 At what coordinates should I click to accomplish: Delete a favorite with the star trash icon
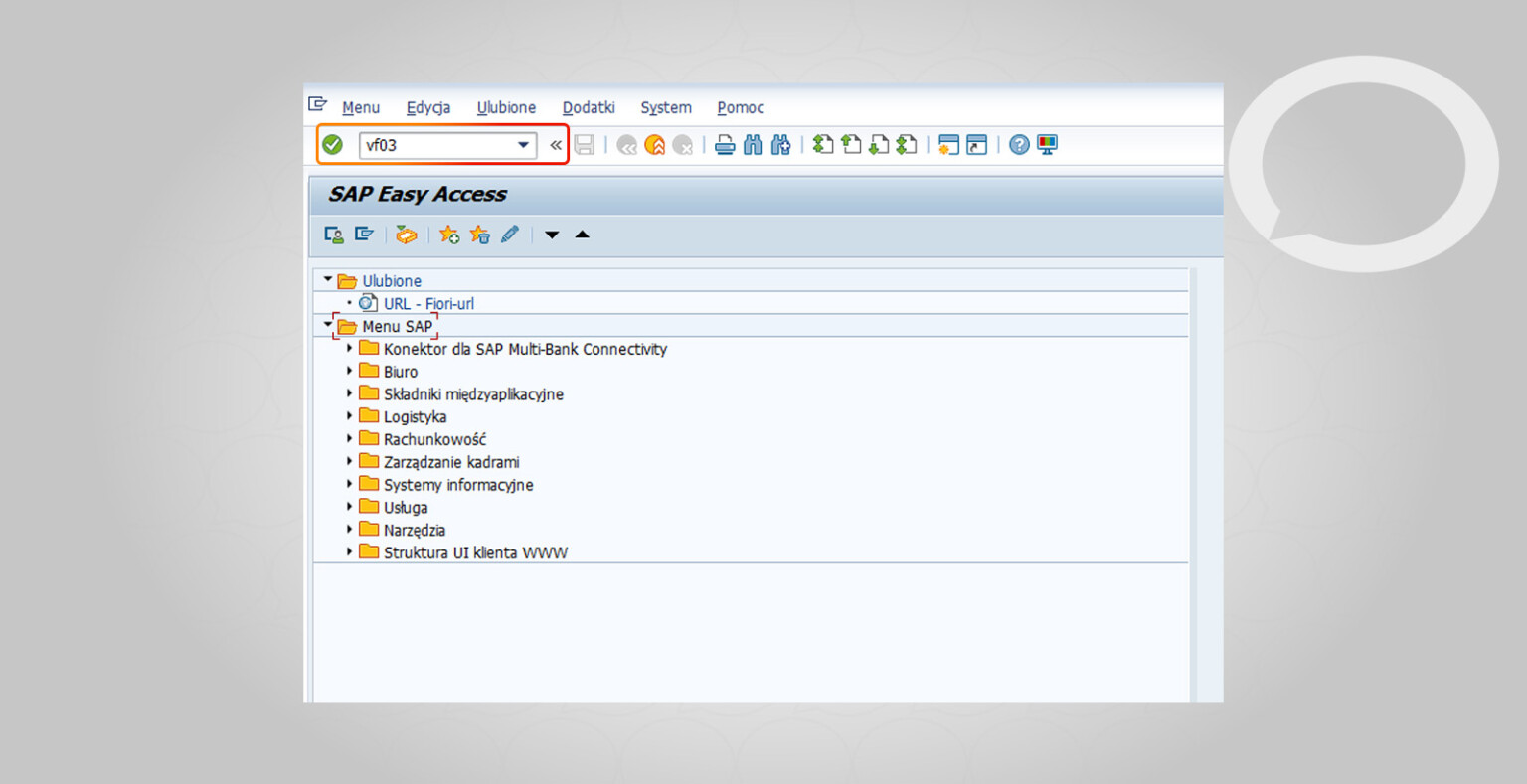point(480,235)
